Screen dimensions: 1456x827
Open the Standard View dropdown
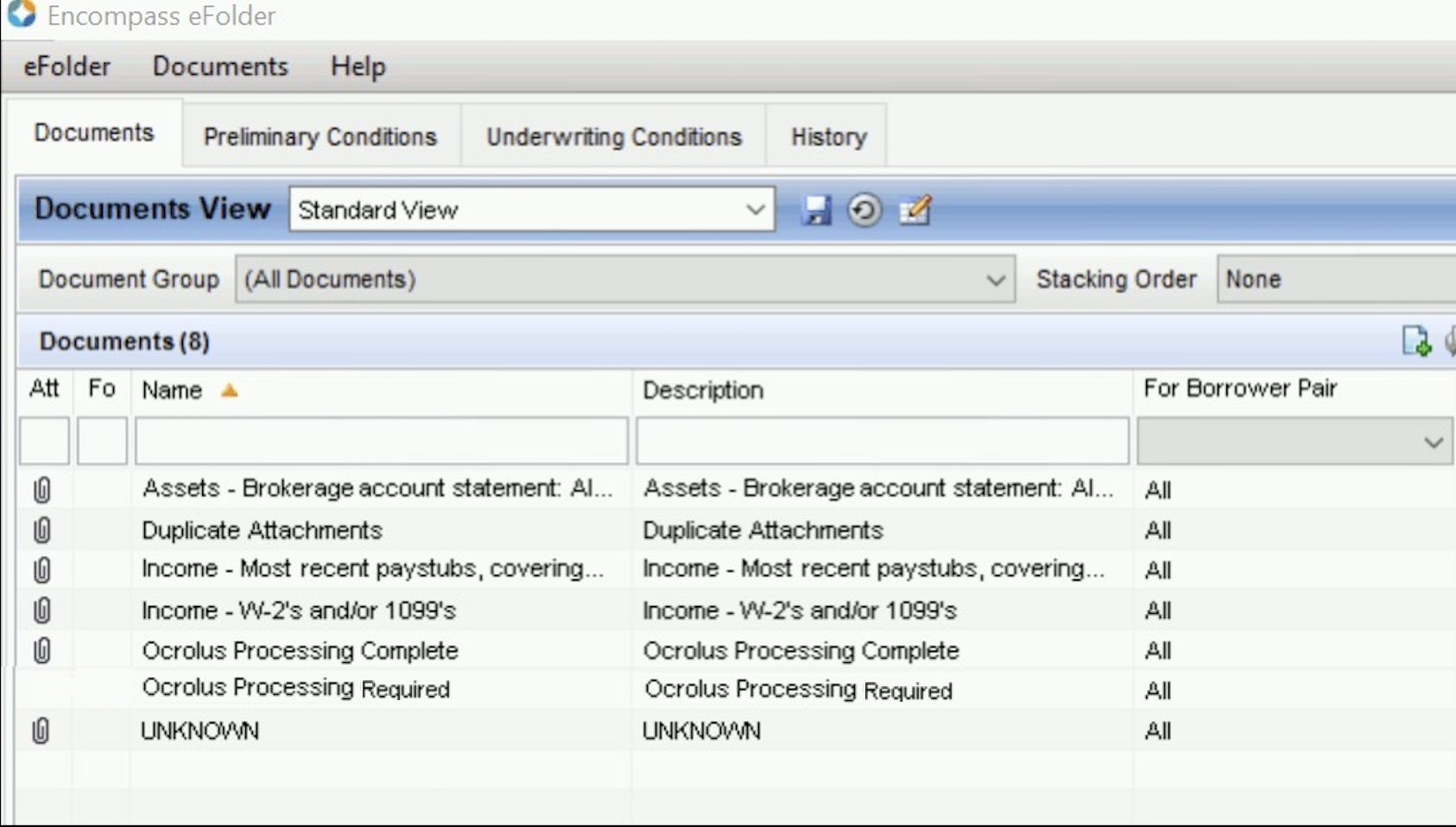[x=532, y=210]
